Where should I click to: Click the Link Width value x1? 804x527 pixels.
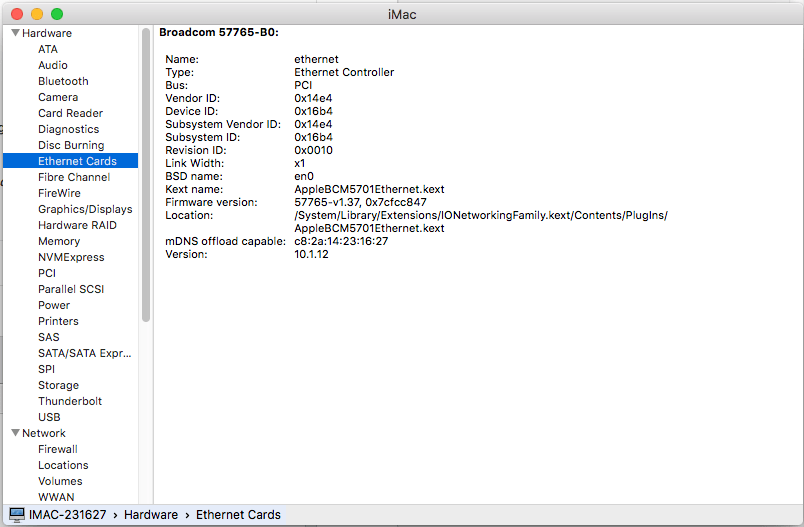299,163
